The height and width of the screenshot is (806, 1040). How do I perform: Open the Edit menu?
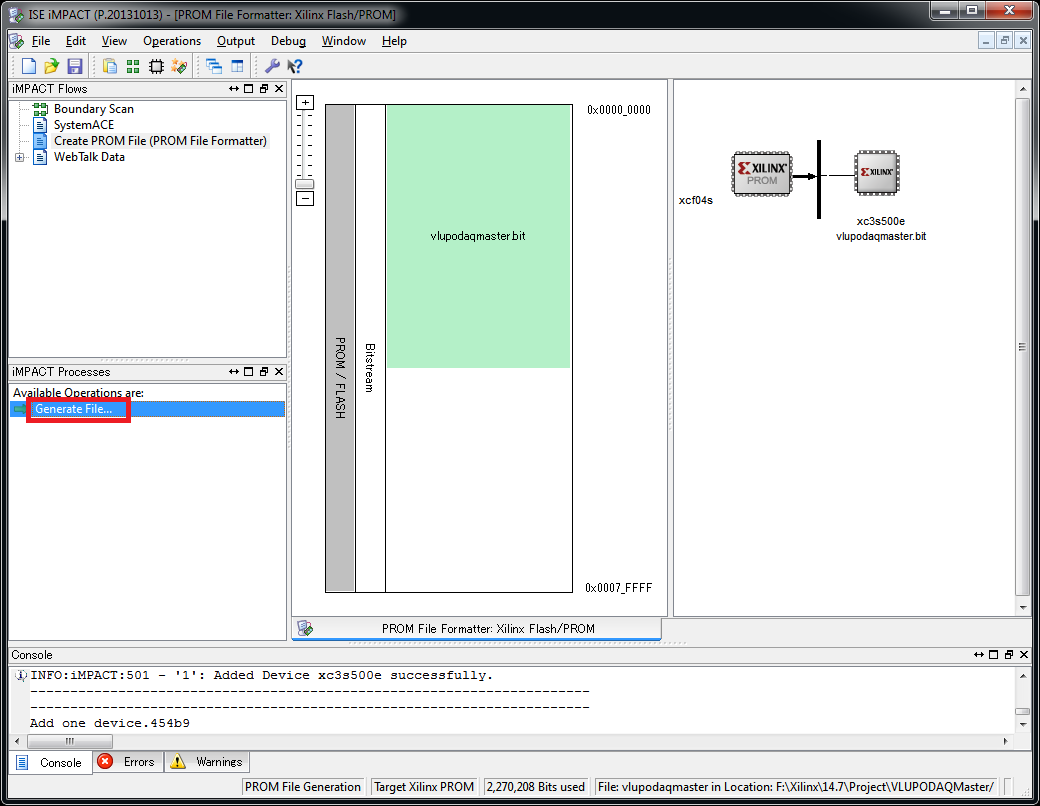coord(76,41)
